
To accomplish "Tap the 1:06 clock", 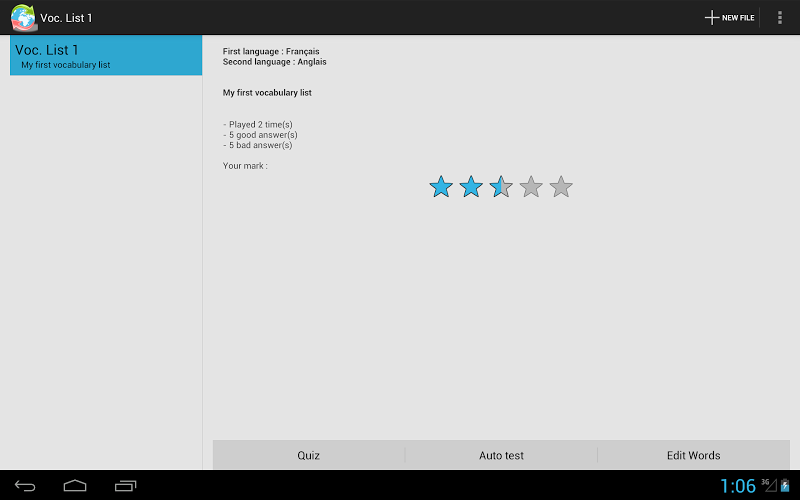I will point(738,486).
